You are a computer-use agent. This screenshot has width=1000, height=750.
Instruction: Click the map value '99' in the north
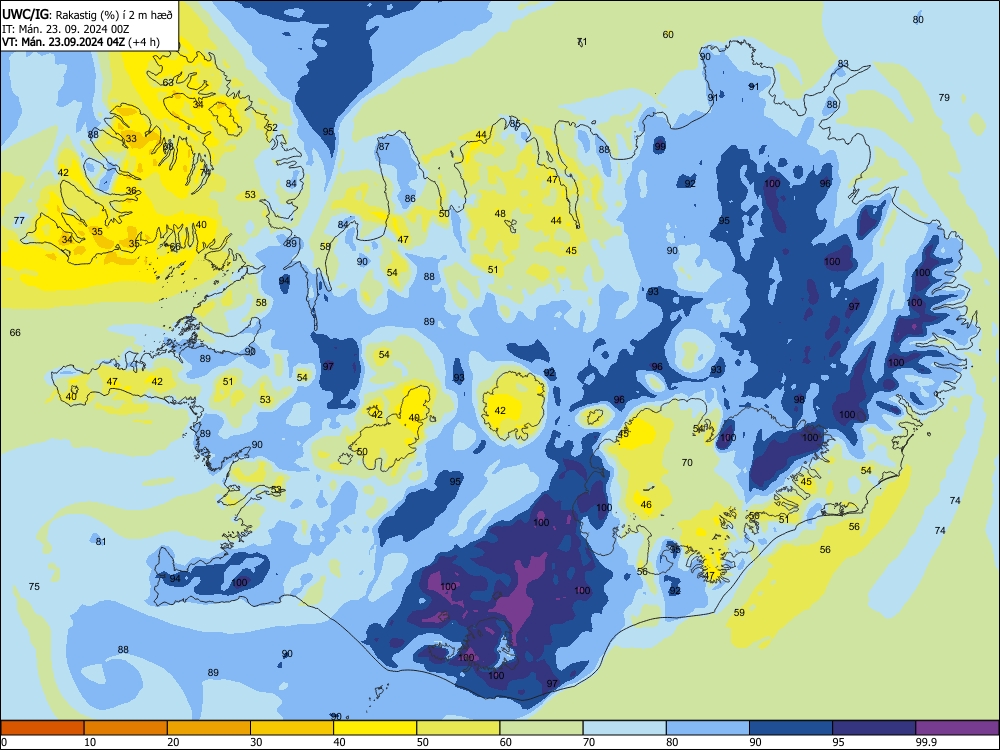coord(660,146)
